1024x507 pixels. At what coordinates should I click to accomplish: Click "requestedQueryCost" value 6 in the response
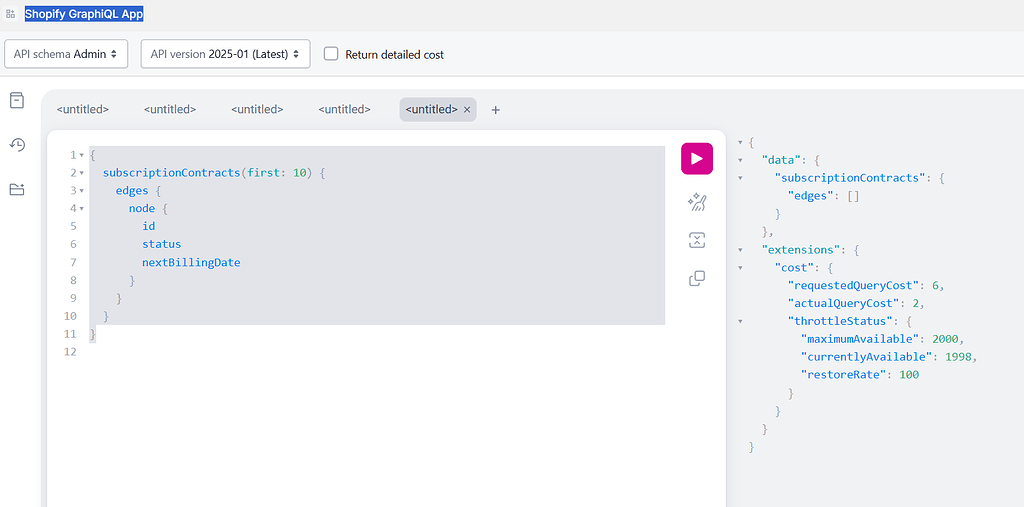[935, 285]
